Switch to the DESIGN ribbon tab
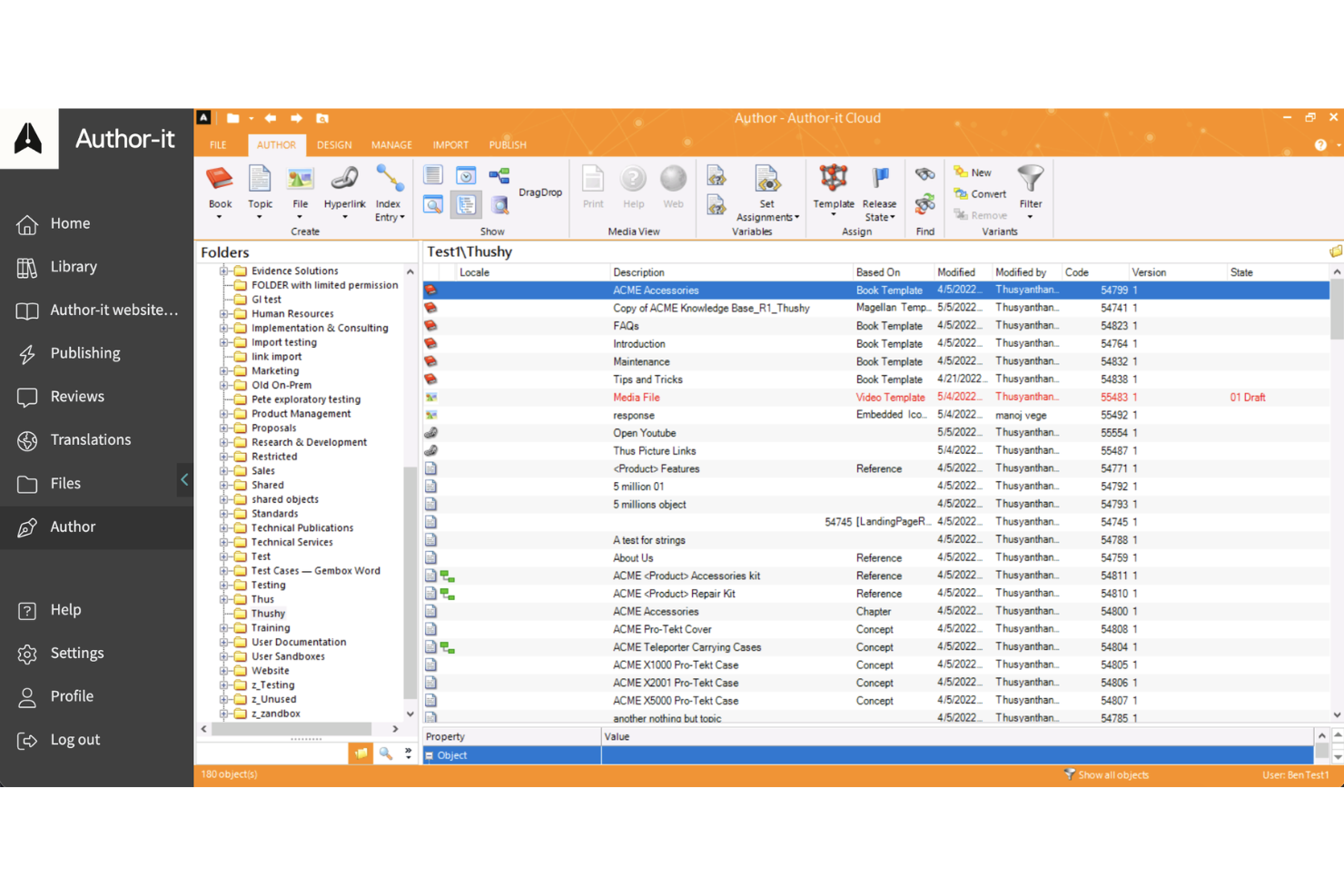Screen dimensions: 1344x896 pos(334,145)
